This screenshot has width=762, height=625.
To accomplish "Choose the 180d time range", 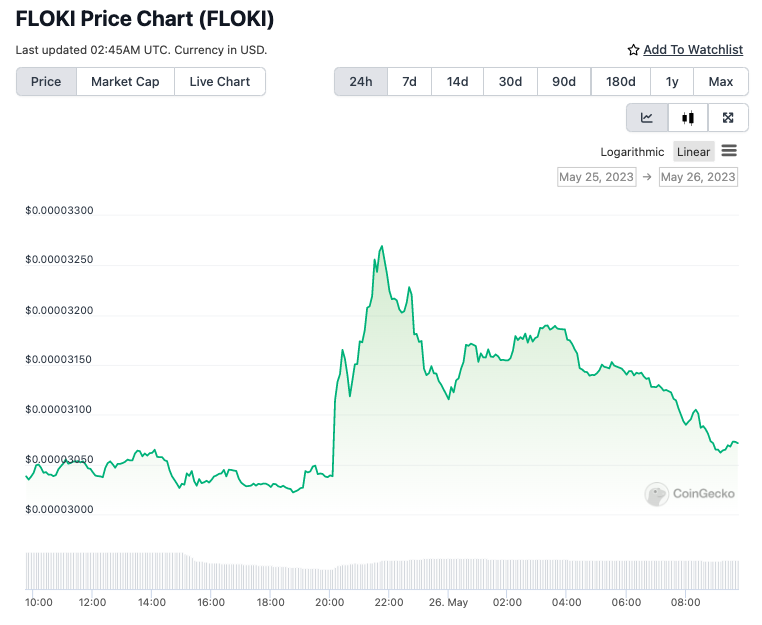I will [621, 82].
